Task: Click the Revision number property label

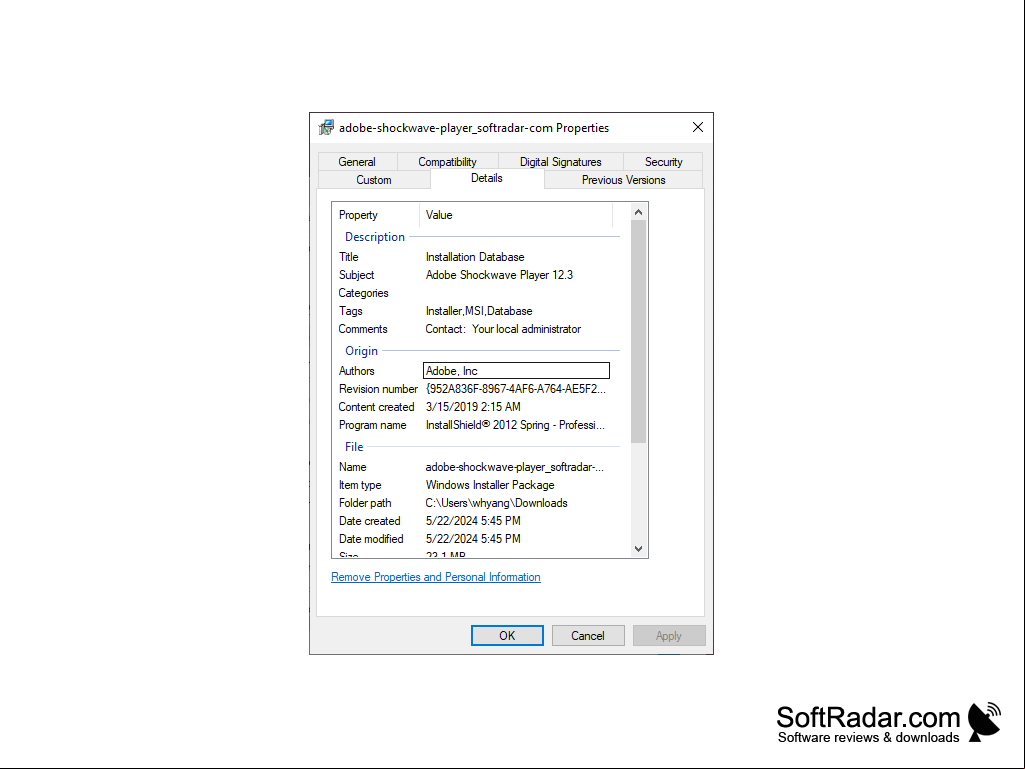Action: 378,389
